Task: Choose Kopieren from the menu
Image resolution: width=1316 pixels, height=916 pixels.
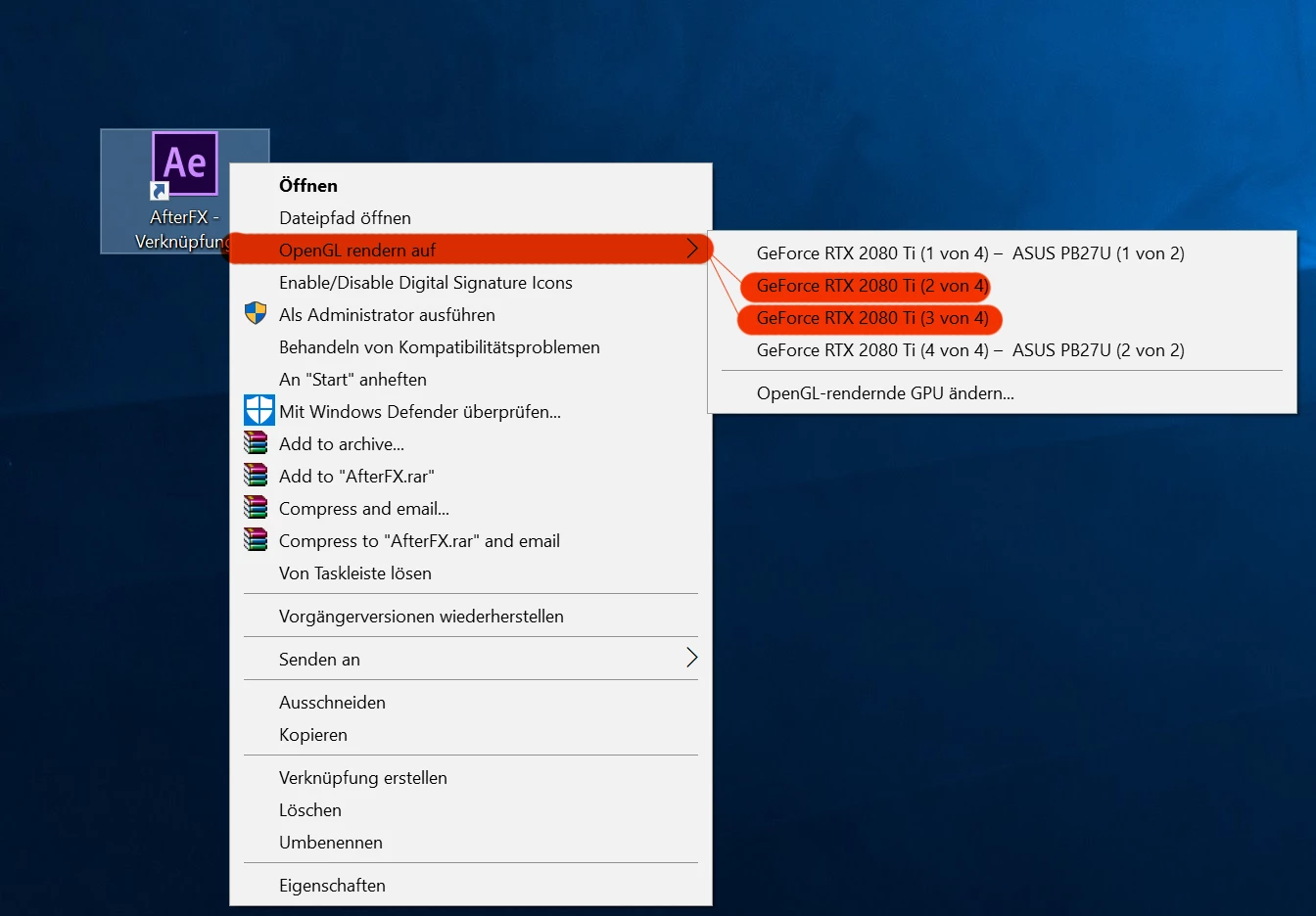Action: 471,734
